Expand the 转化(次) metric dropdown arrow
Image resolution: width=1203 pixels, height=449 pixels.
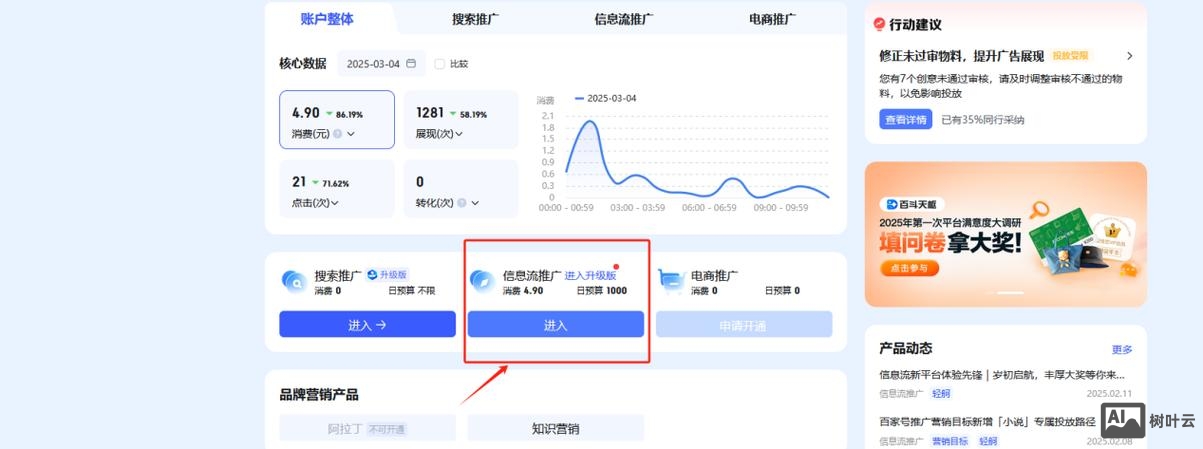[x=475, y=203]
